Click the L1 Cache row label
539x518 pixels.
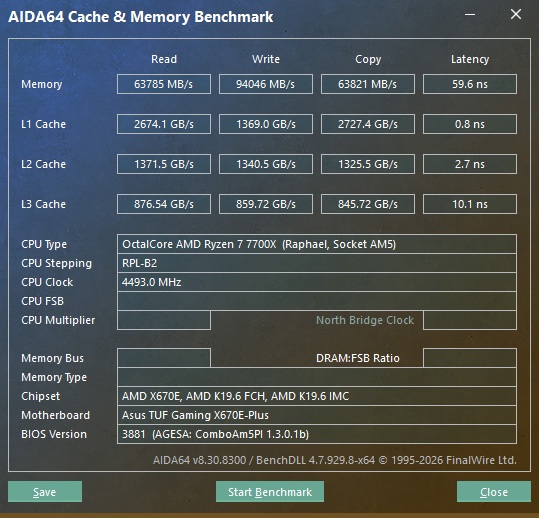pyautogui.click(x=43, y=124)
